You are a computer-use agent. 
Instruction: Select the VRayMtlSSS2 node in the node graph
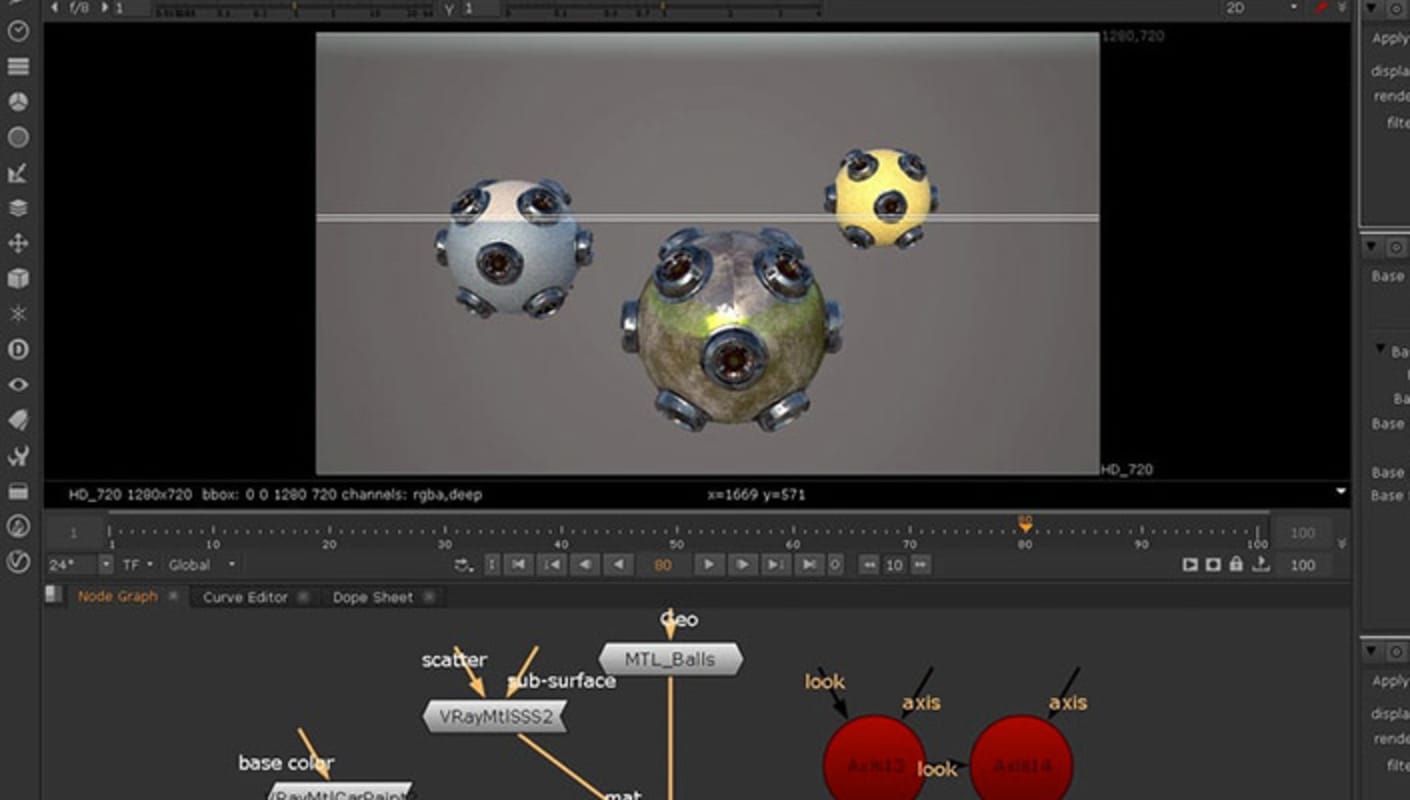point(497,717)
